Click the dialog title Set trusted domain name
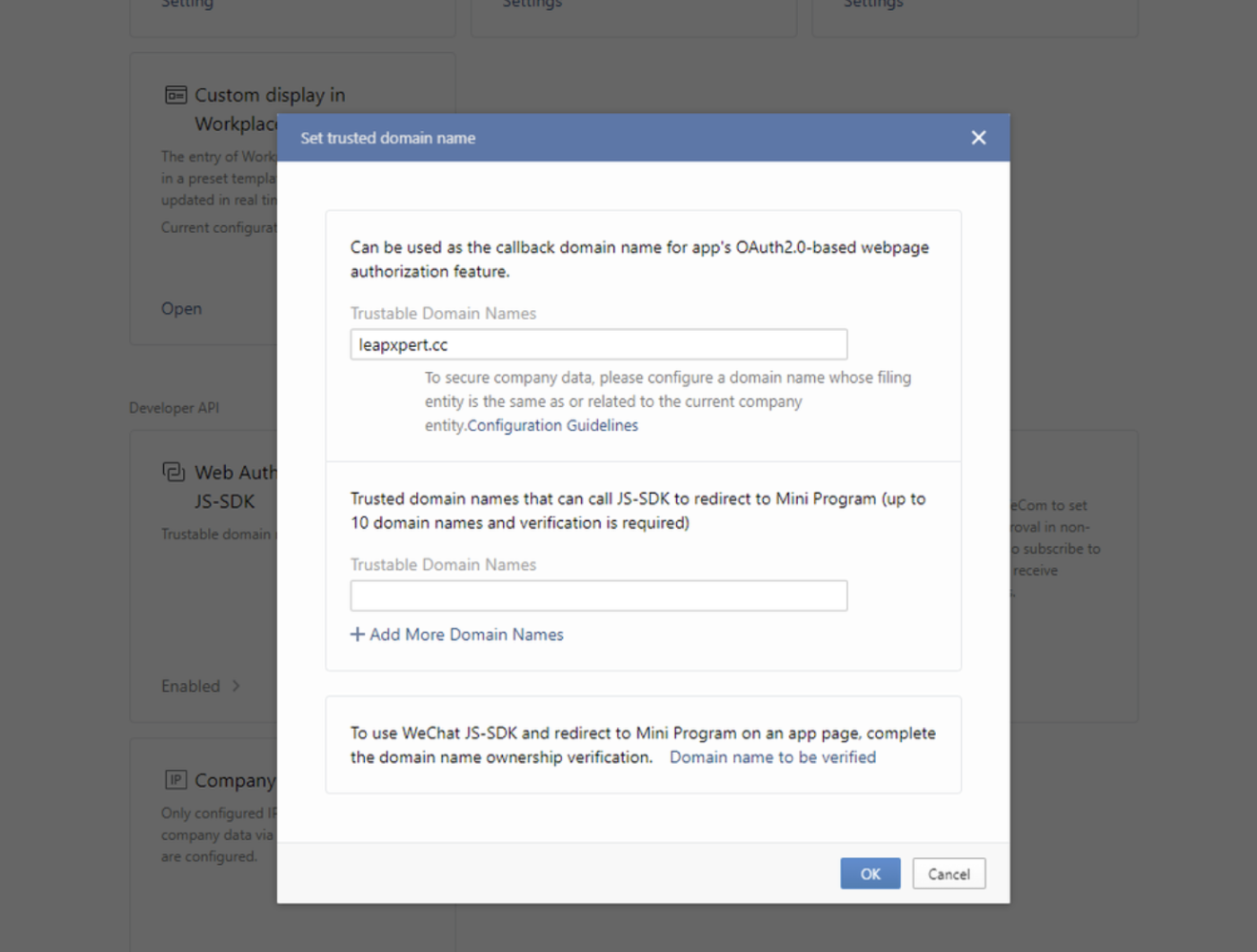This screenshot has height=952, width=1257. tap(387, 138)
